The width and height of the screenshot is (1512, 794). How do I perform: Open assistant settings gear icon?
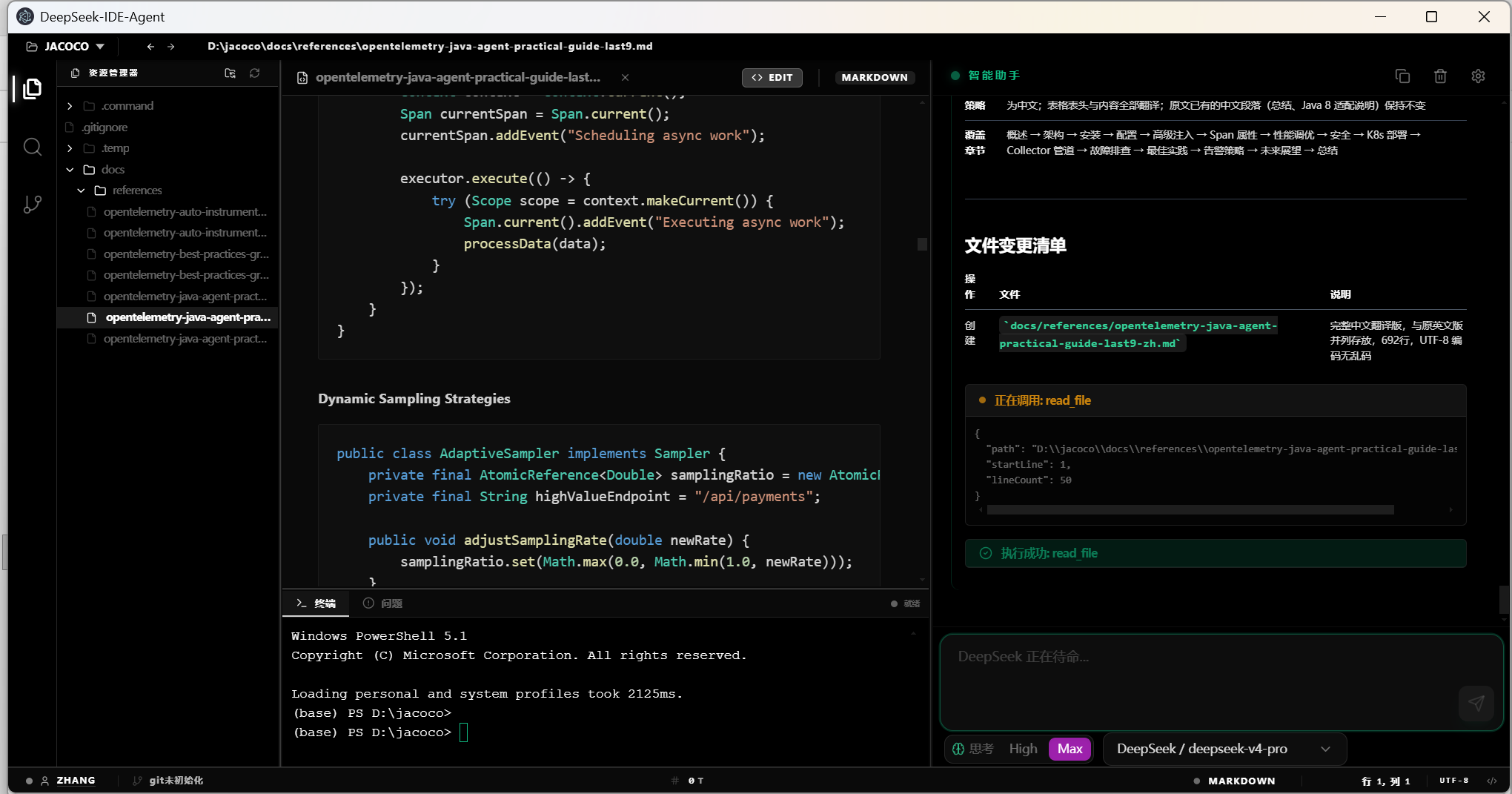tap(1478, 76)
